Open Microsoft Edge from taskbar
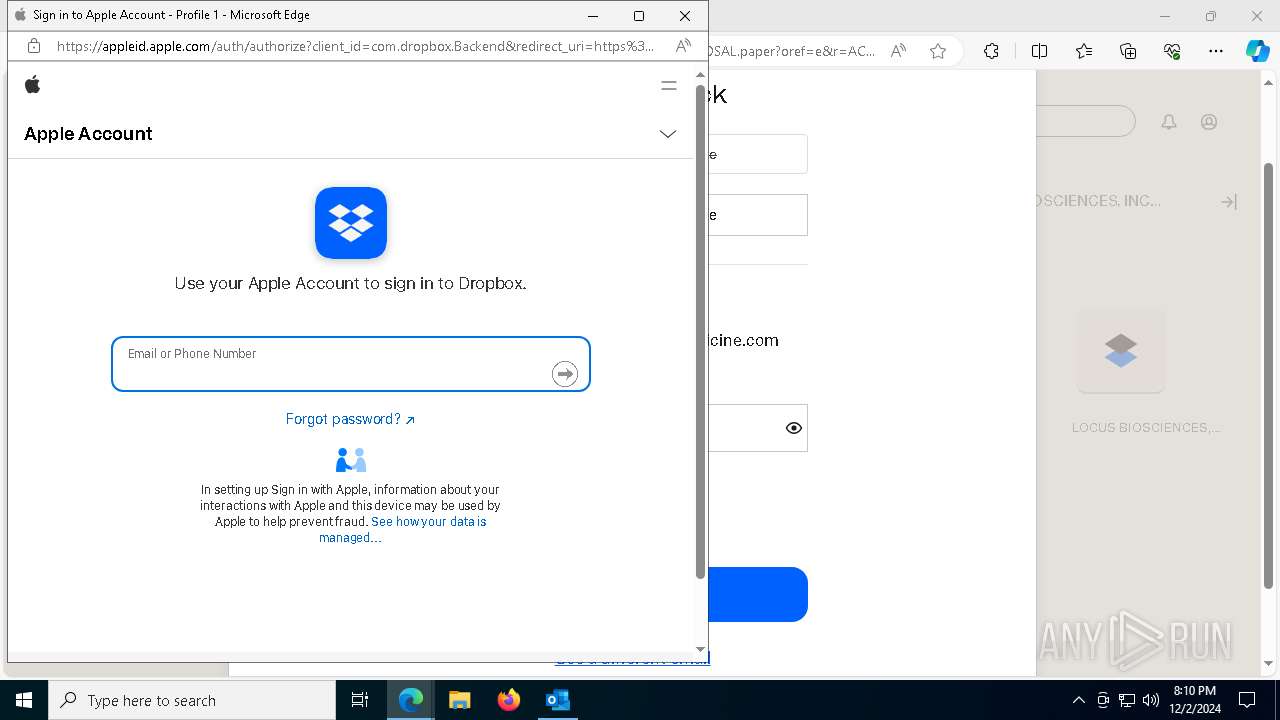Screen dimensions: 1280x720 (x=411, y=700)
